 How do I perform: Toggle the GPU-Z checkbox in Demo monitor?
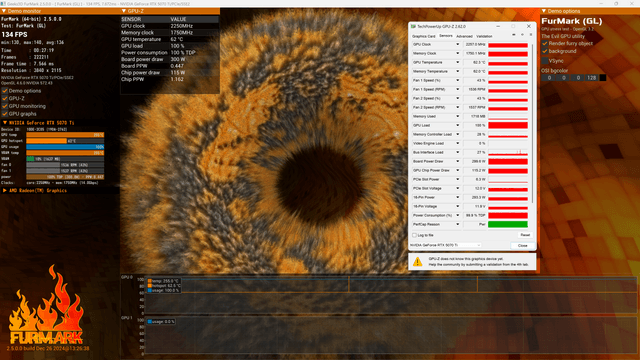(5, 98)
